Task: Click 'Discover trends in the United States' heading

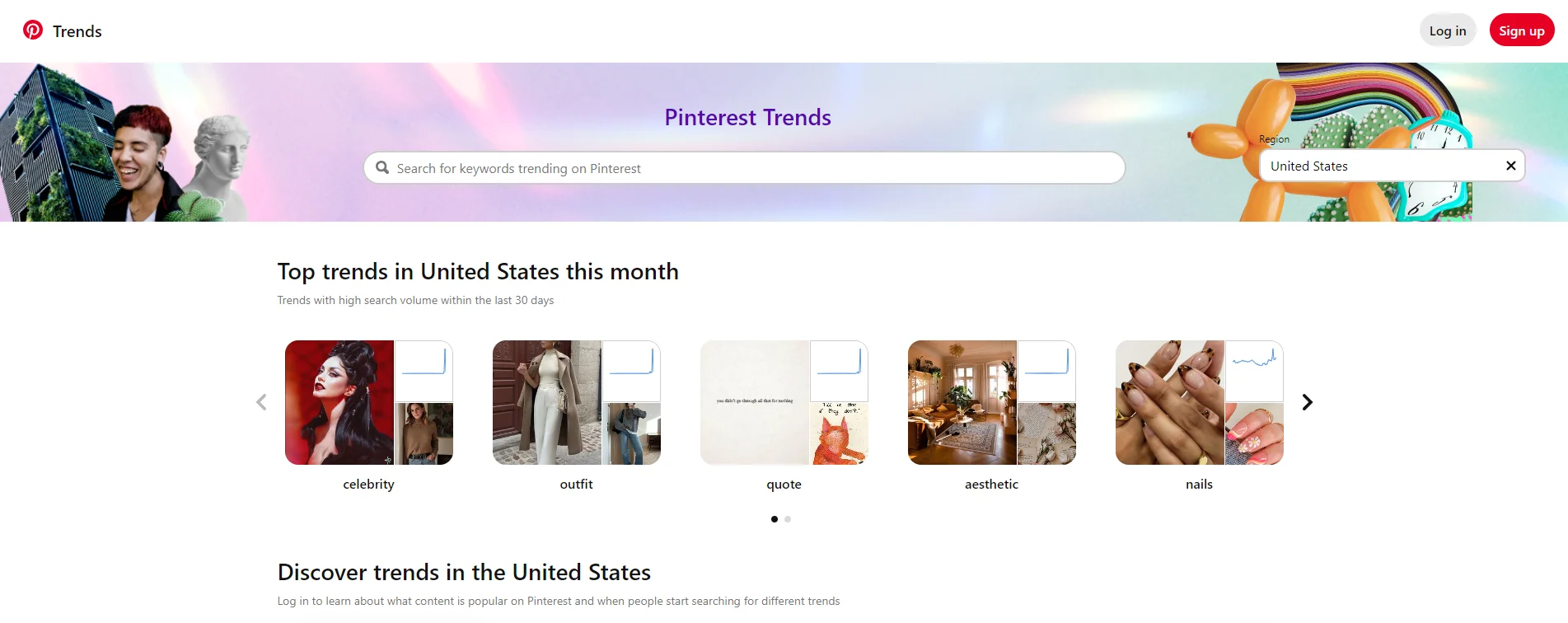Action: point(464,572)
